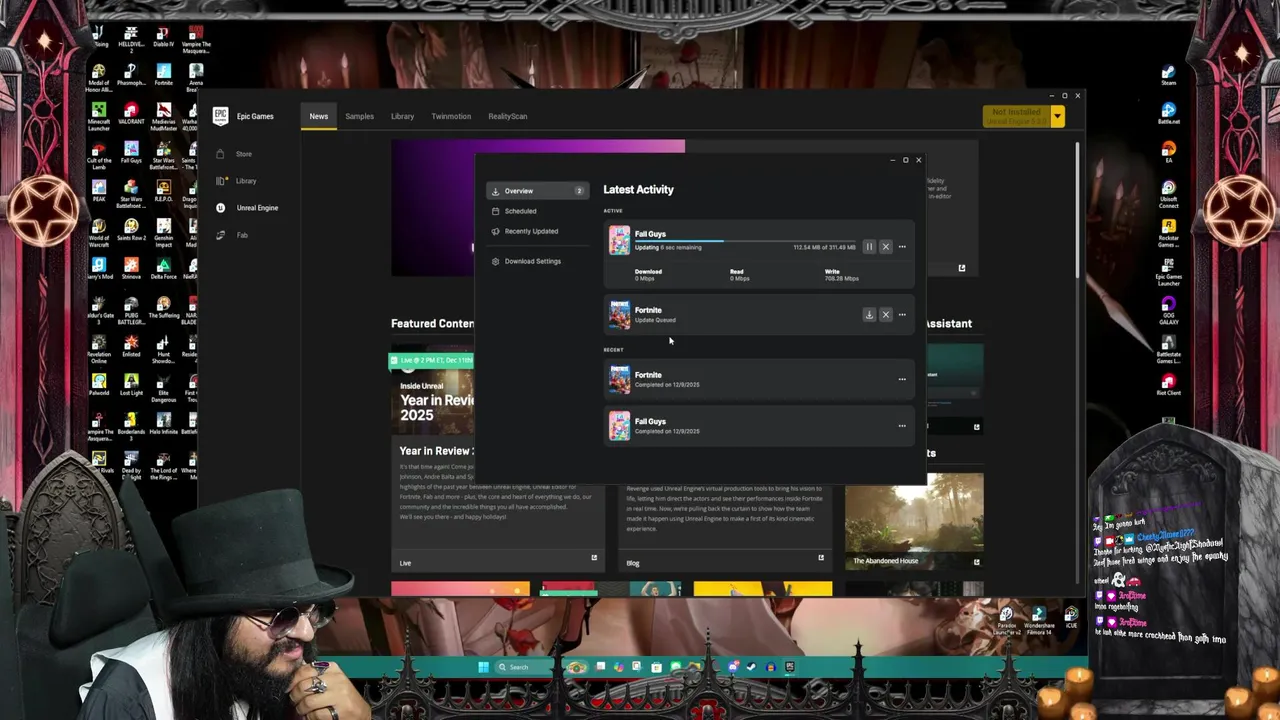The width and height of the screenshot is (1280, 720).
Task: Open options for recently completed Fortnite entry
Action: 902,379
